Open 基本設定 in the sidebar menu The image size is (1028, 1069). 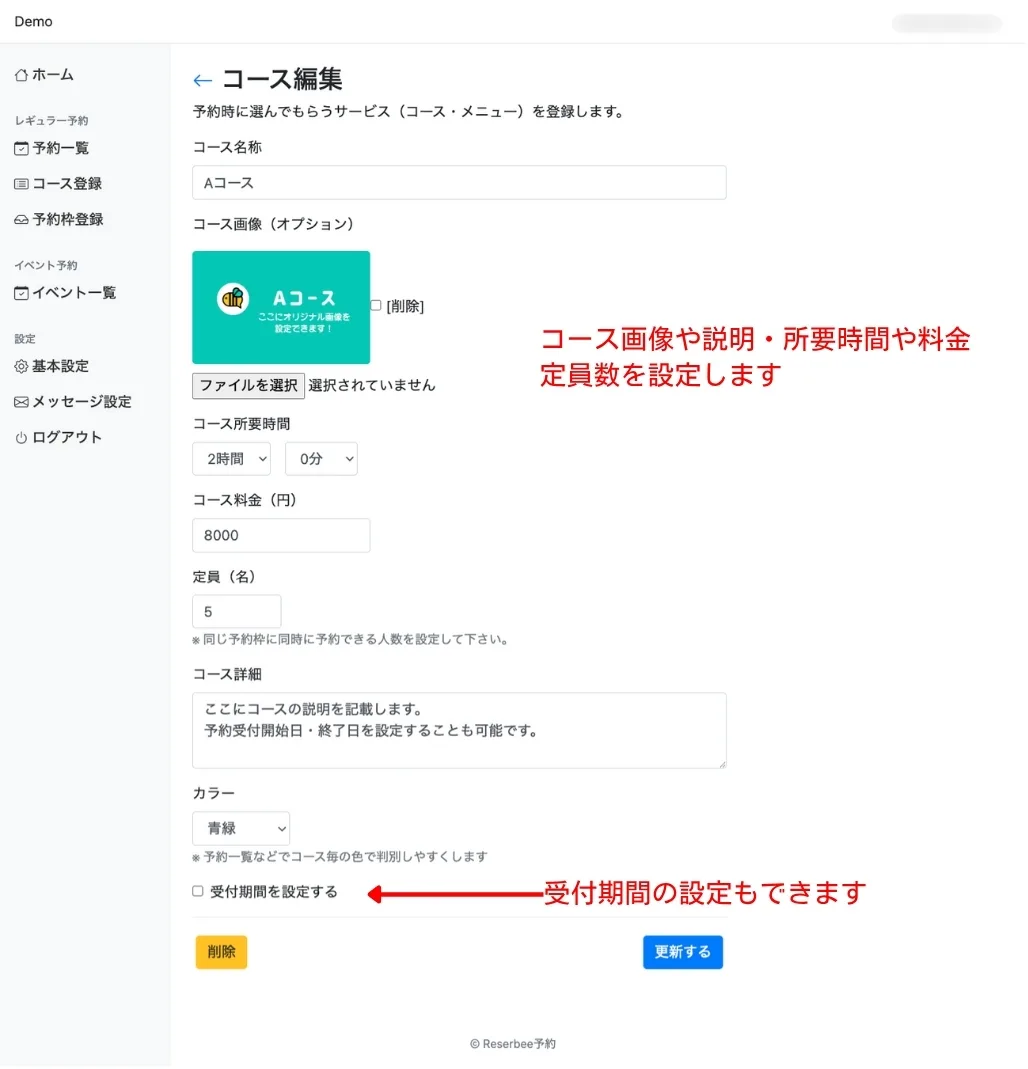click(x=60, y=367)
